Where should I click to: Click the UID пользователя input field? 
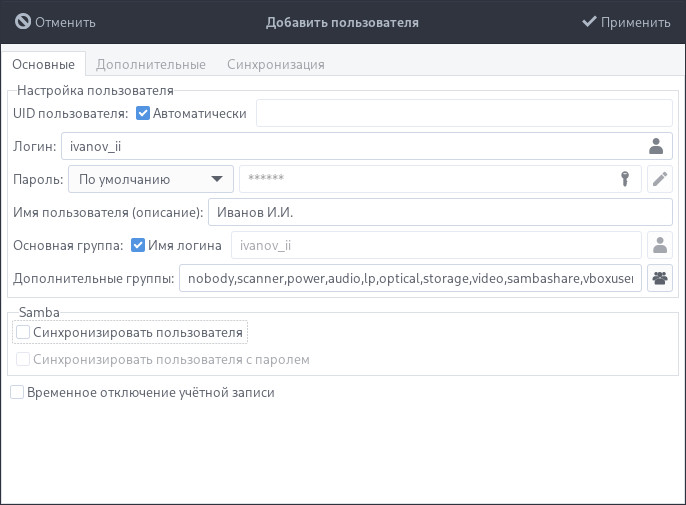coord(464,113)
